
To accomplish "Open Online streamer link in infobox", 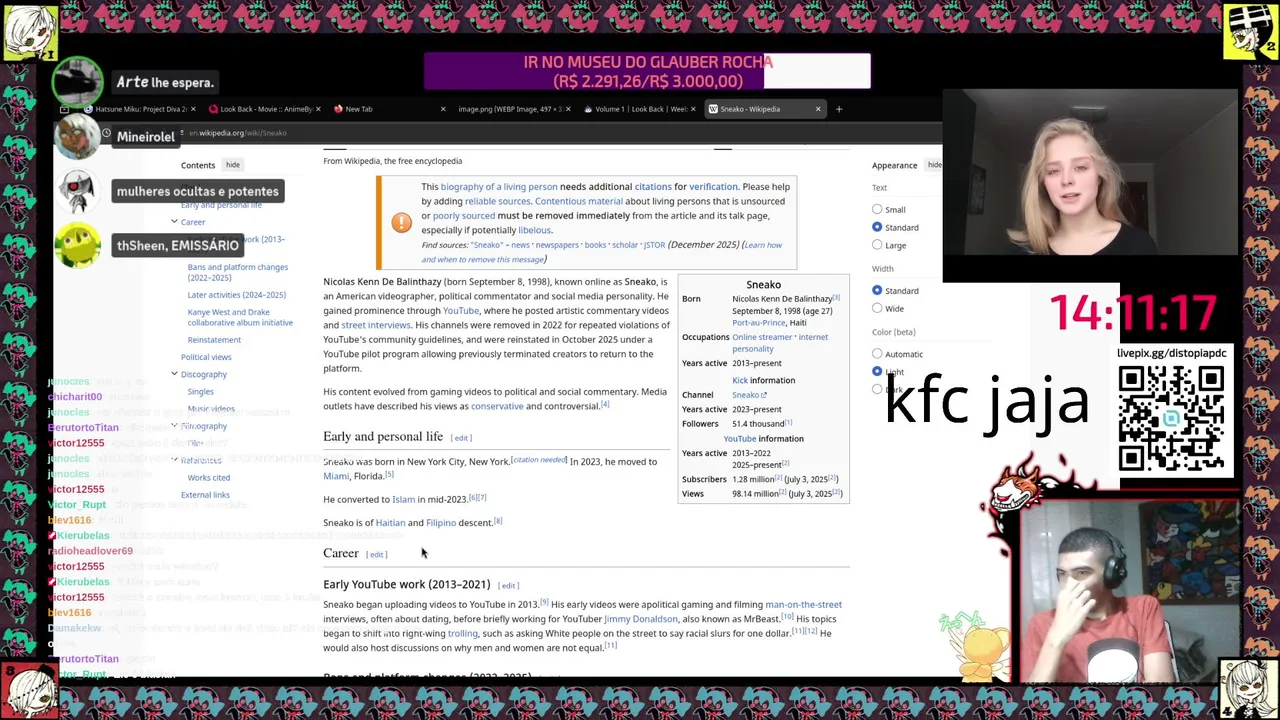I will click(x=762, y=337).
